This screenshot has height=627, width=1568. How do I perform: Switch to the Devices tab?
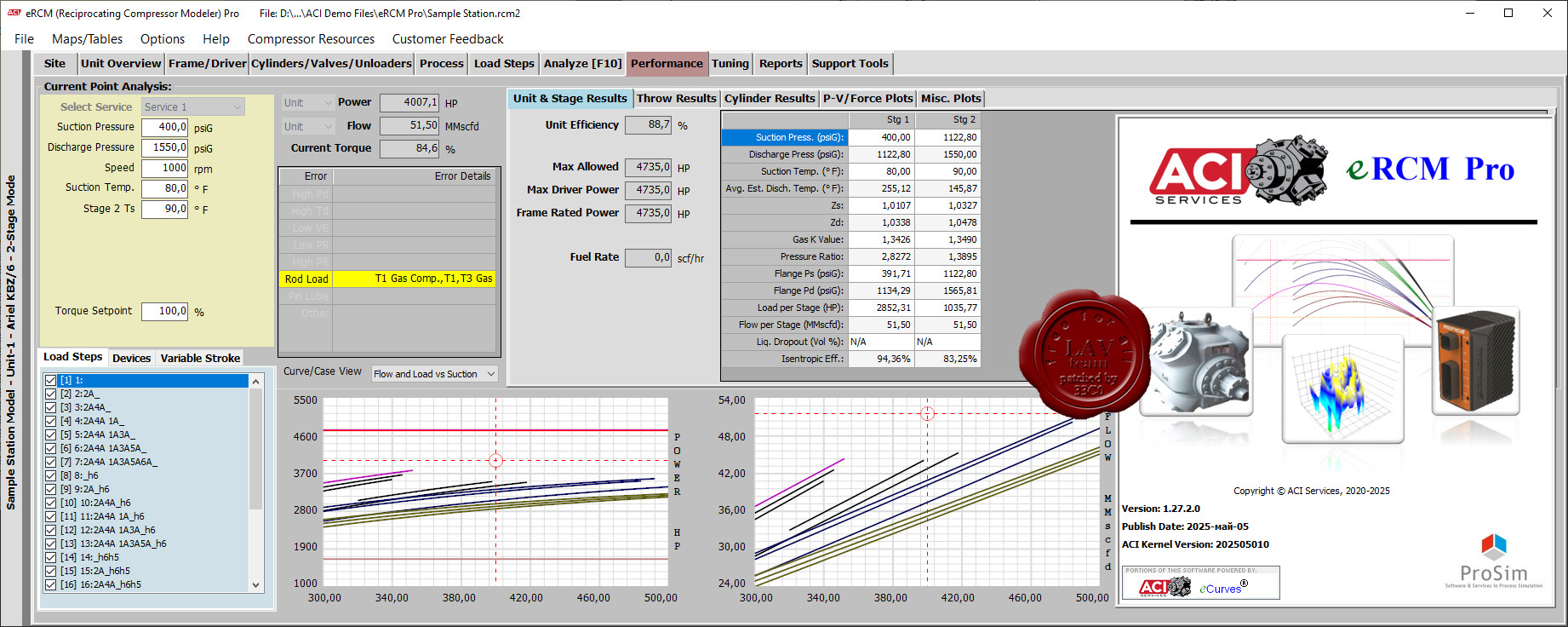131,359
